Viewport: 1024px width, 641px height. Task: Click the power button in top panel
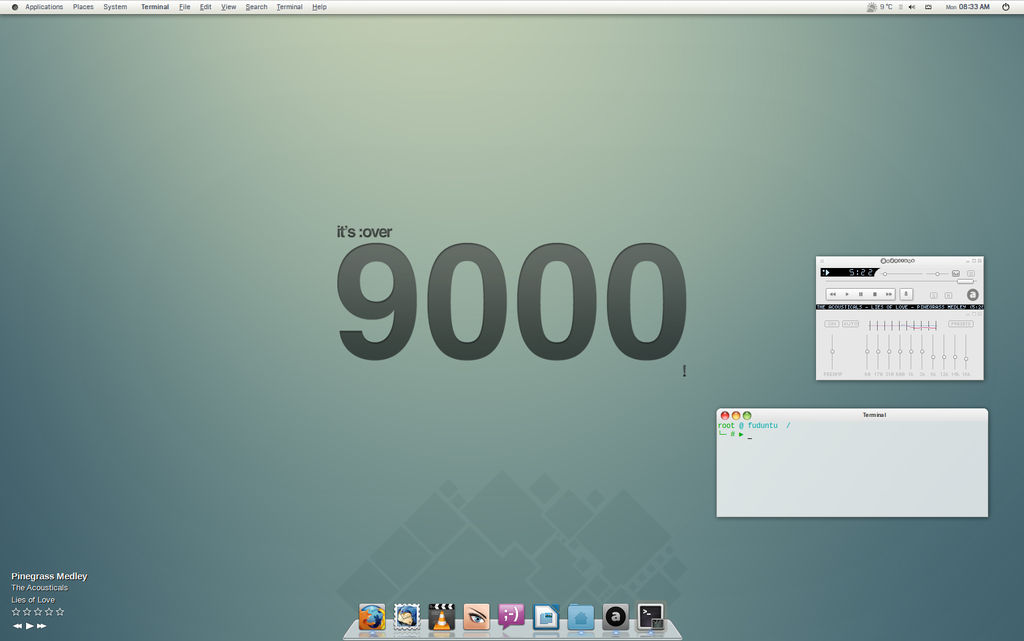pos(1006,7)
